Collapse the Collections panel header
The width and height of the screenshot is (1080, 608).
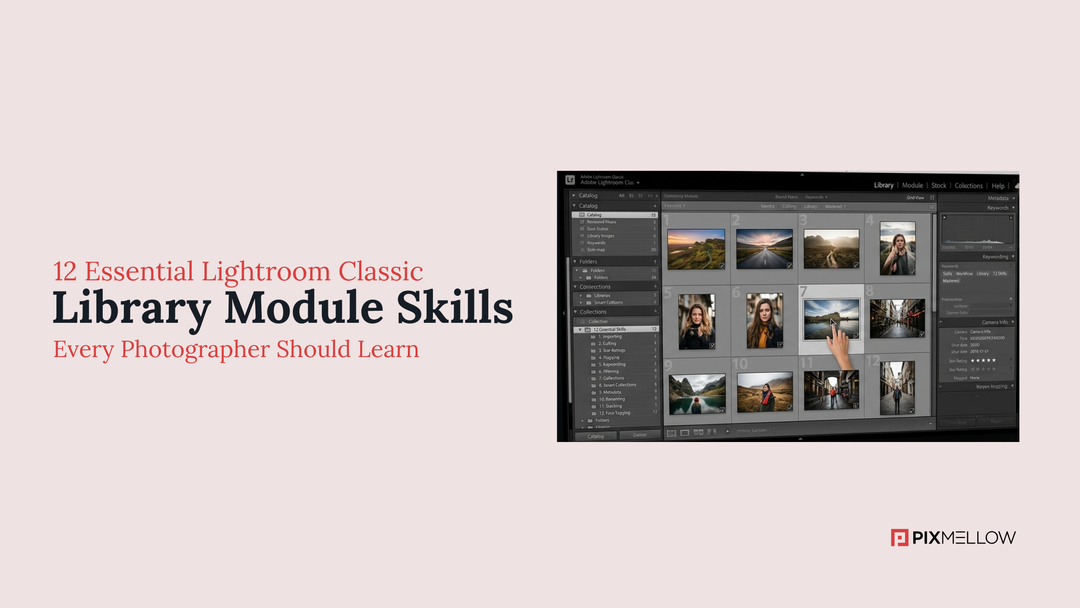click(575, 312)
